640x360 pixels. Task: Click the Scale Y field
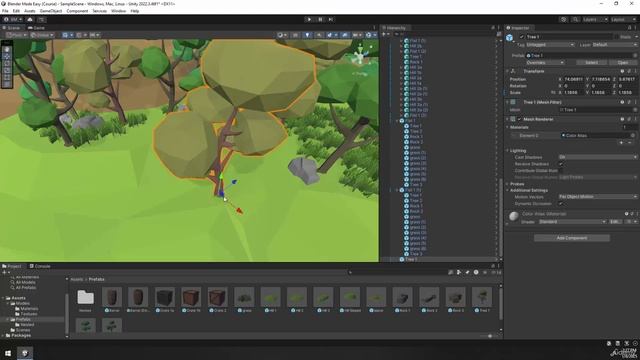601,93
